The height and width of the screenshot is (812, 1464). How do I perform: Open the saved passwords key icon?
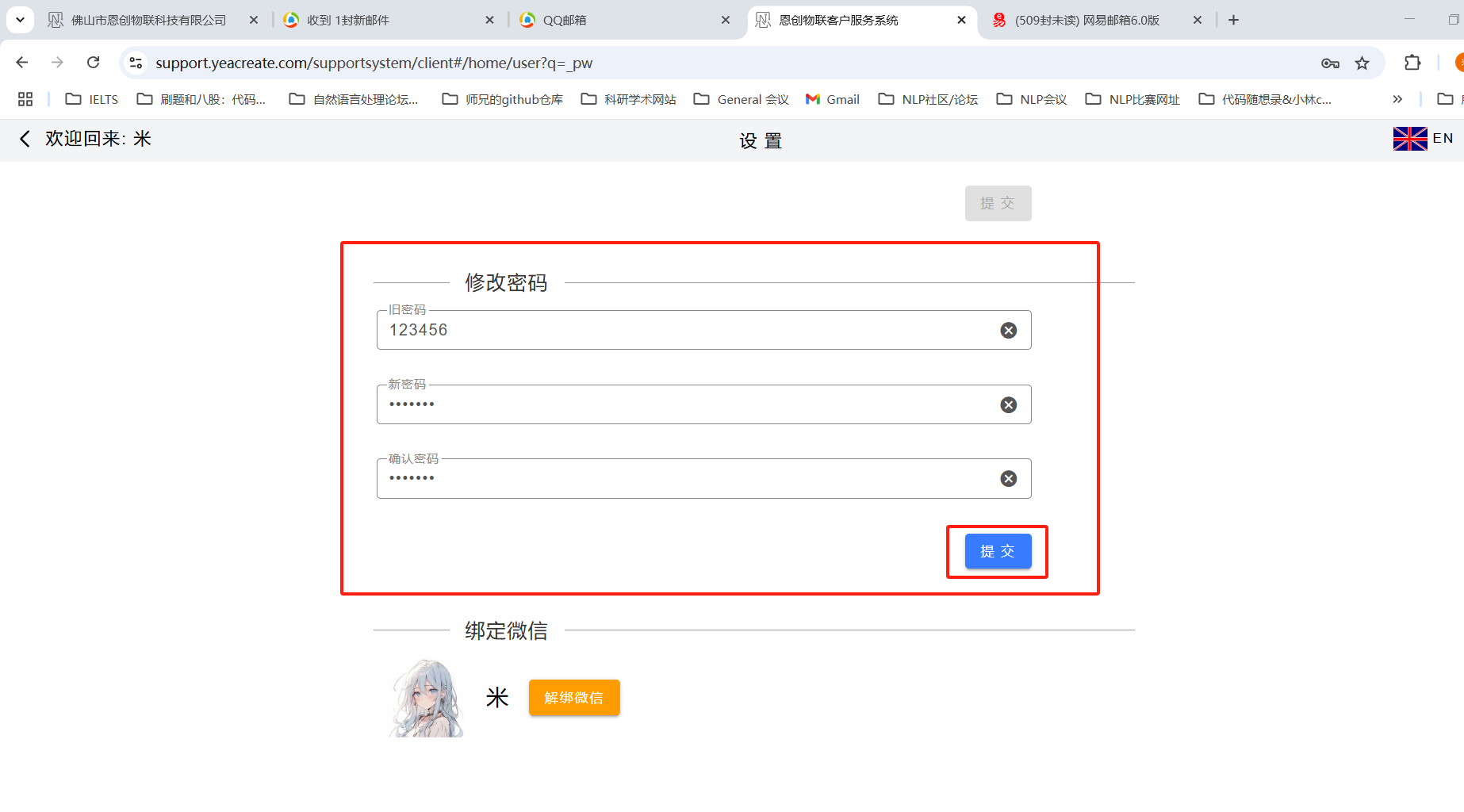pyautogui.click(x=1330, y=63)
